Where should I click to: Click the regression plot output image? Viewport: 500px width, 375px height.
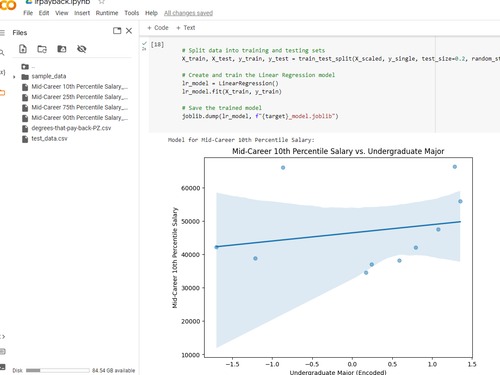click(x=323, y=261)
